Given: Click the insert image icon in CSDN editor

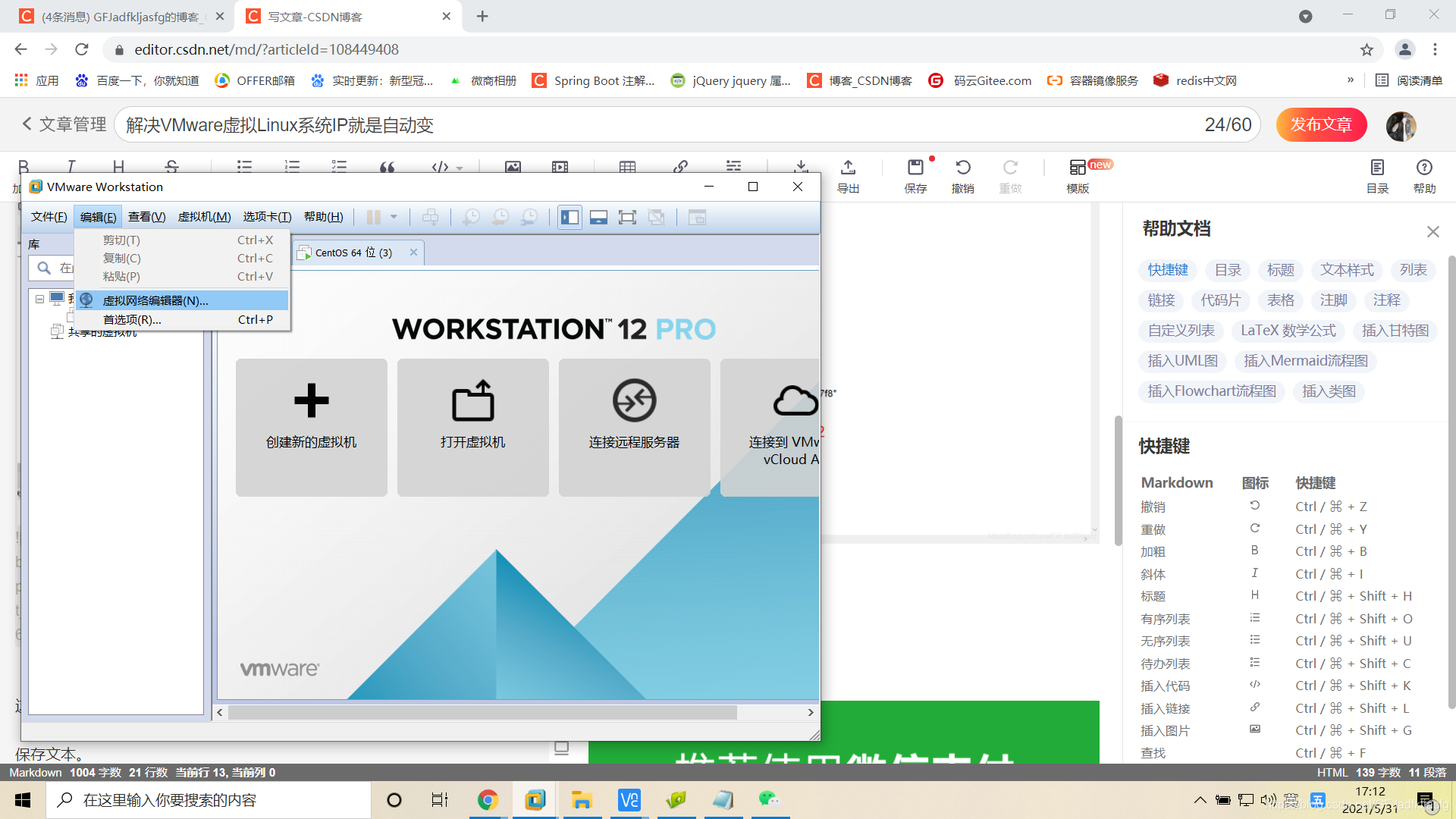Looking at the screenshot, I should coord(513,166).
